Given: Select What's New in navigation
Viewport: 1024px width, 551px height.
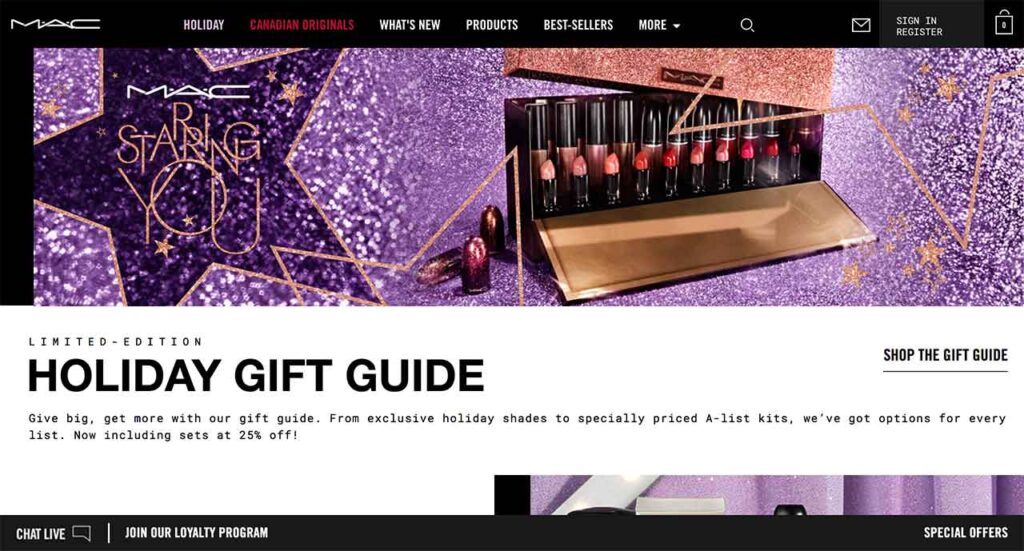Looking at the screenshot, I should (x=409, y=25).
